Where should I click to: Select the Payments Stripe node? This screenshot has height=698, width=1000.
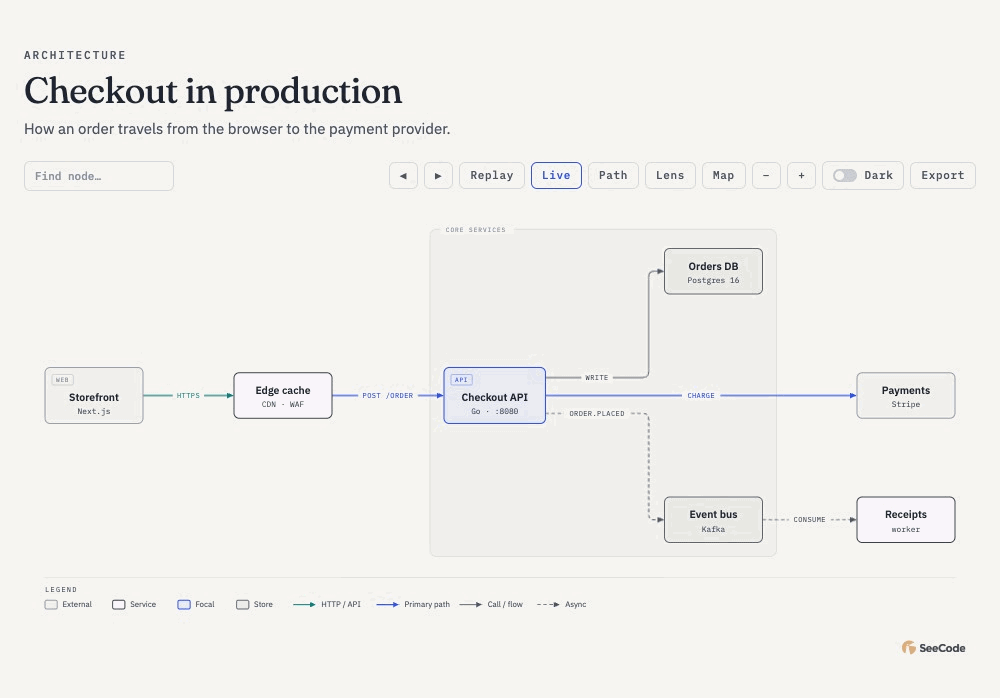point(906,396)
